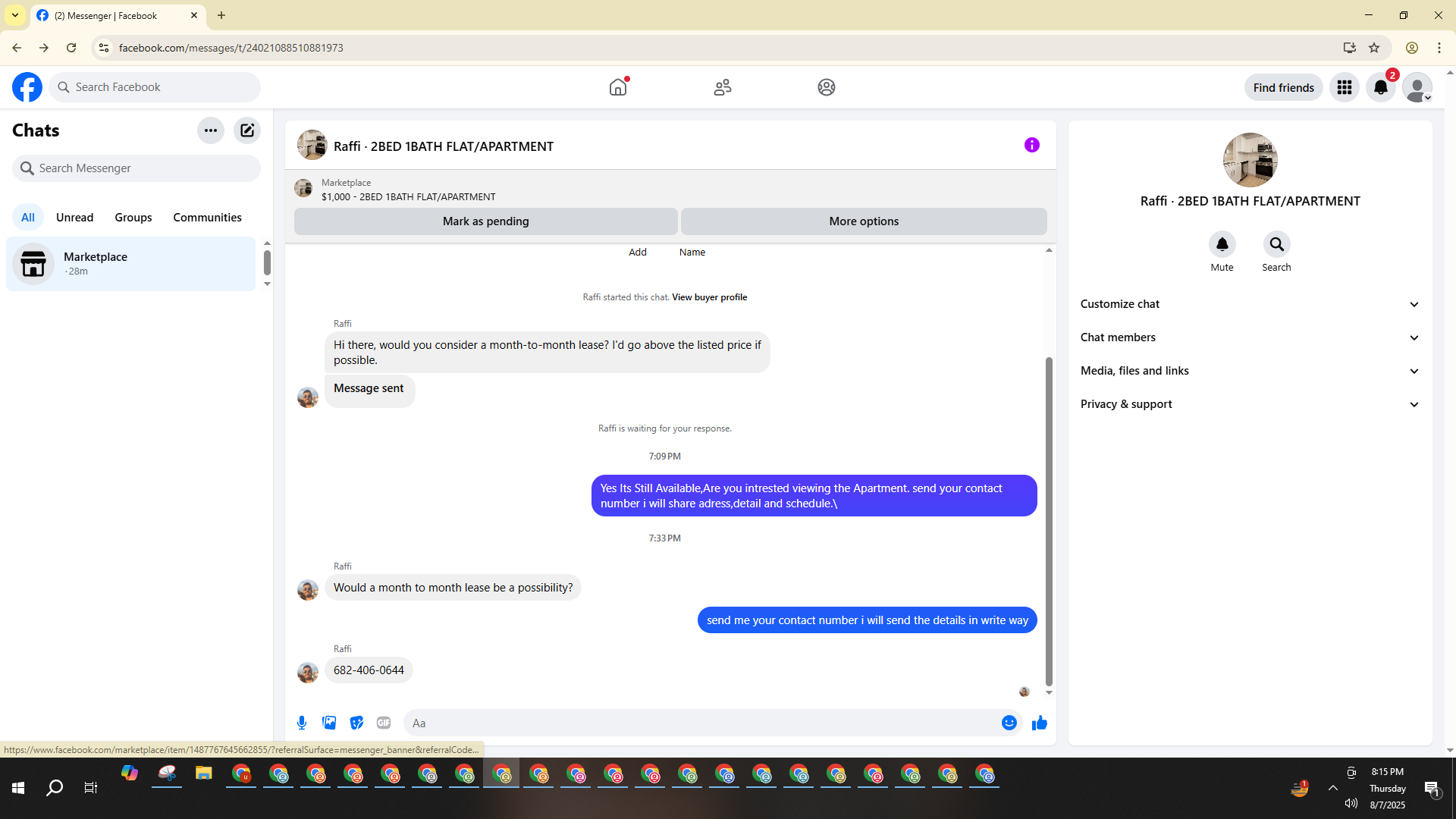Click the Install app icon in address bar

[x=1350, y=48]
